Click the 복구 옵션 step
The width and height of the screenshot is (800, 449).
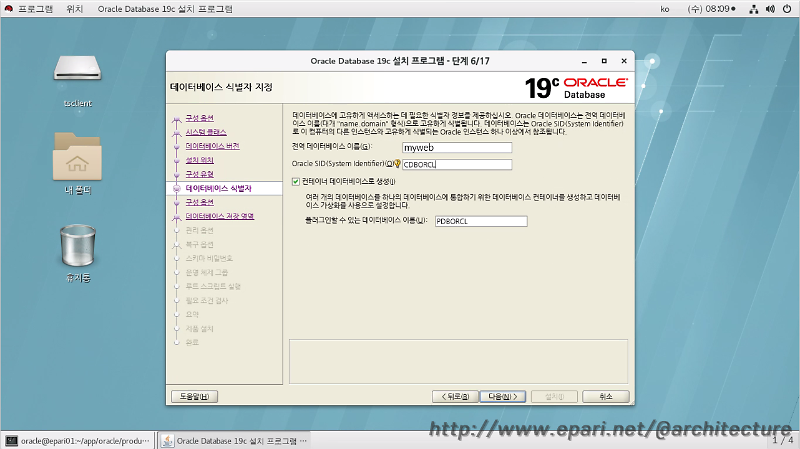click(199, 244)
